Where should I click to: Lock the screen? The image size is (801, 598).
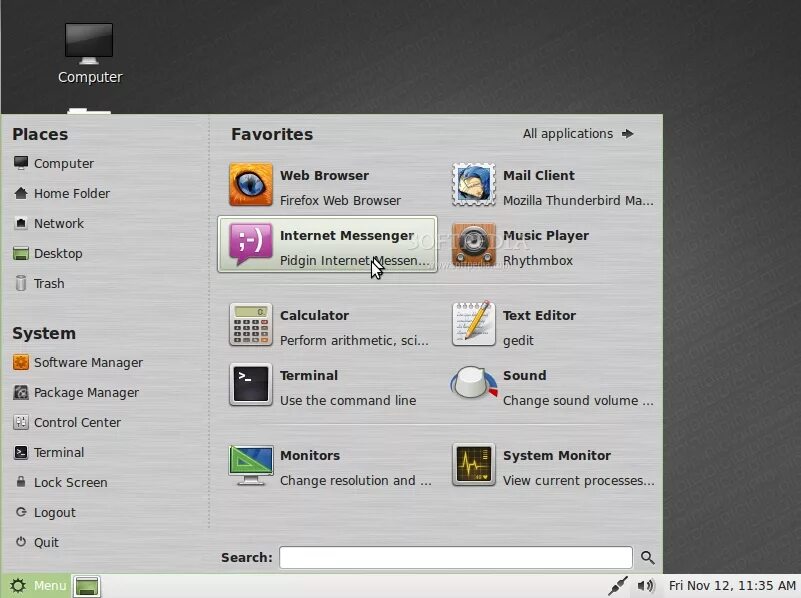coord(71,482)
